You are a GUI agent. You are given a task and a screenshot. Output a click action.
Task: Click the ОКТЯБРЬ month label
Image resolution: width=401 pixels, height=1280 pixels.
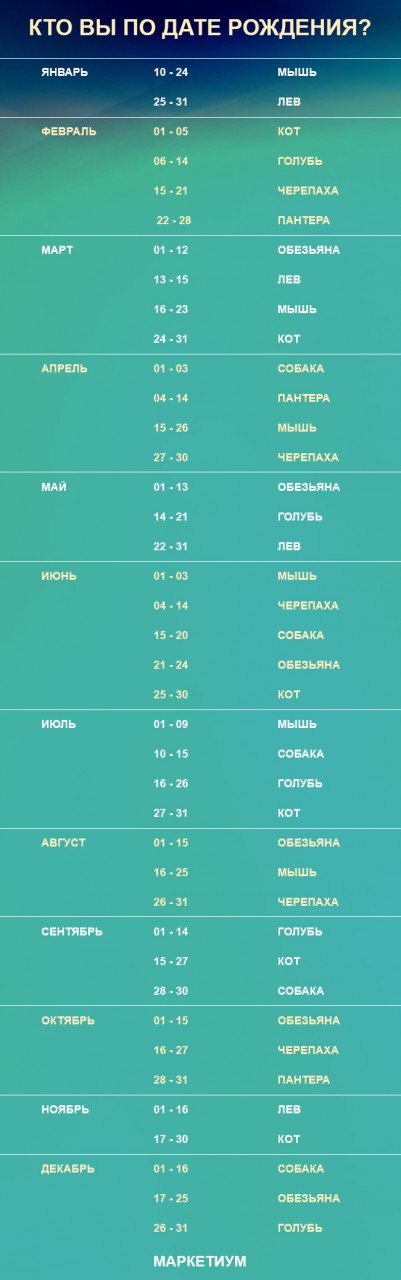tap(68, 1021)
